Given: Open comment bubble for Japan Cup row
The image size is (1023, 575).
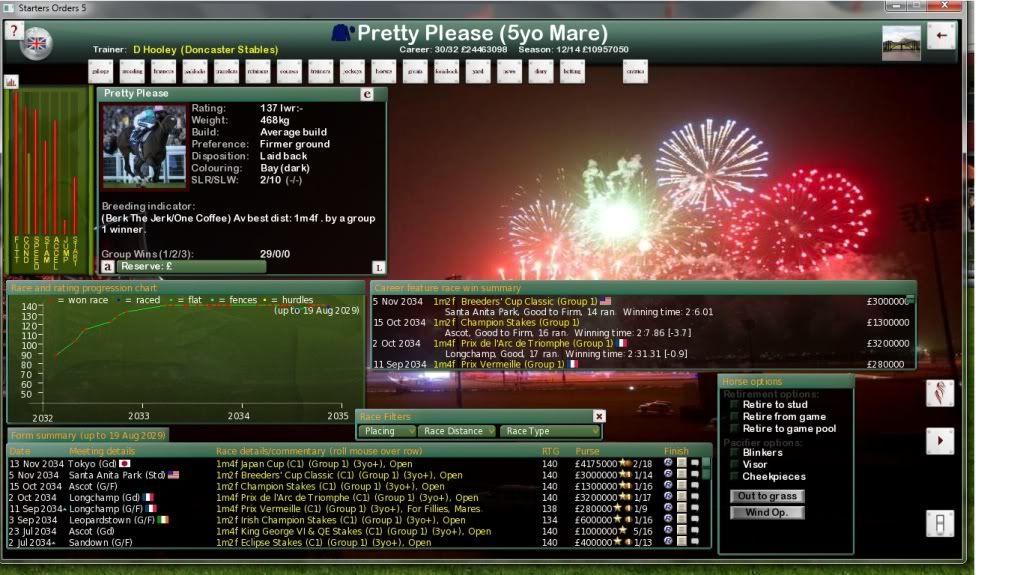Looking at the screenshot, I should [695, 463].
